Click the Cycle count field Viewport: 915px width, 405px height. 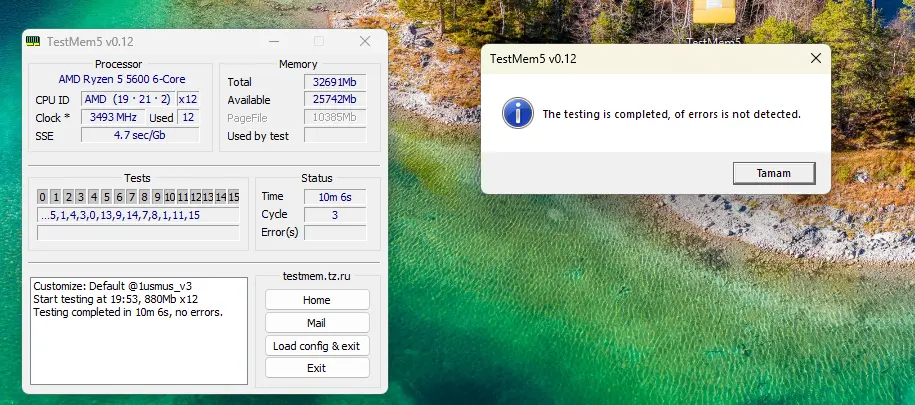(335, 215)
